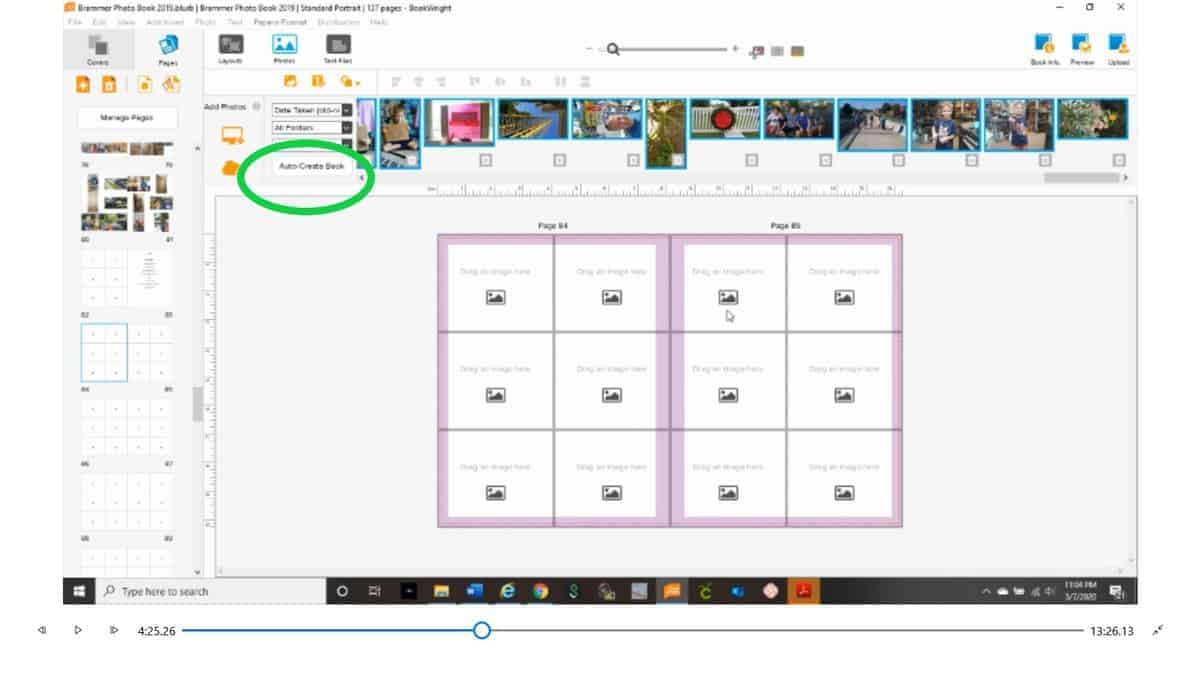1200x675 pixels.
Task: Open the orange shapes dropdown arrow in toolbar
Action: (x=356, y=83)
